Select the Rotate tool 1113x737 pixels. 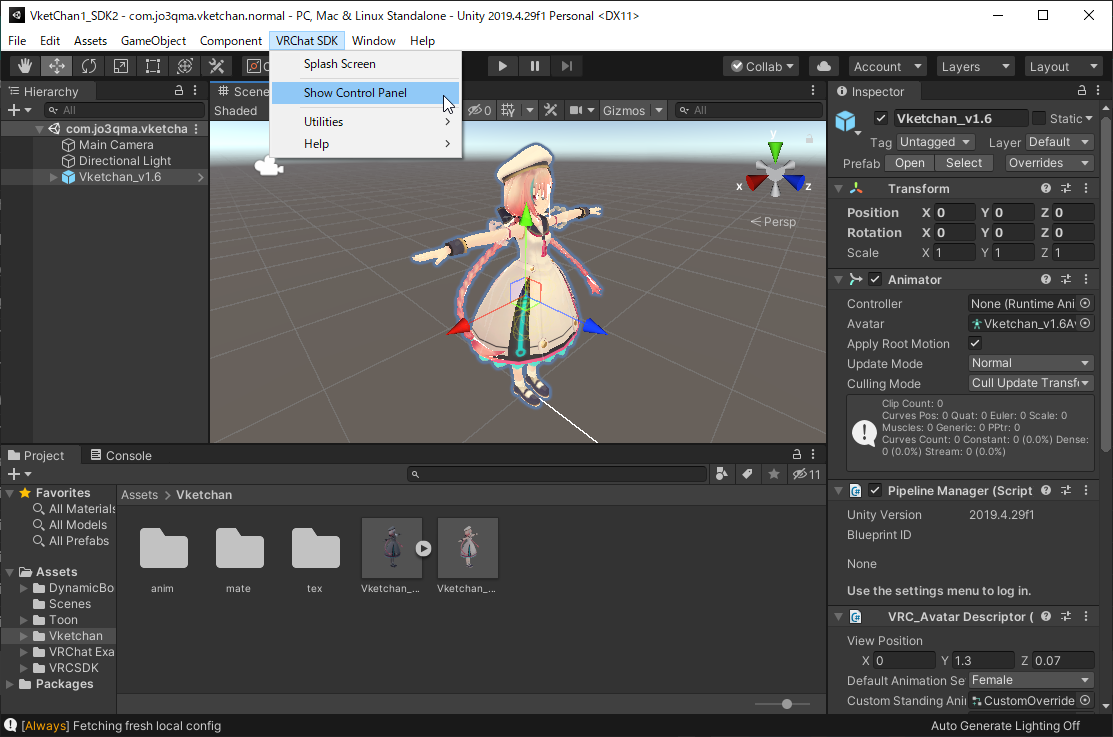[x=89, y=66]
